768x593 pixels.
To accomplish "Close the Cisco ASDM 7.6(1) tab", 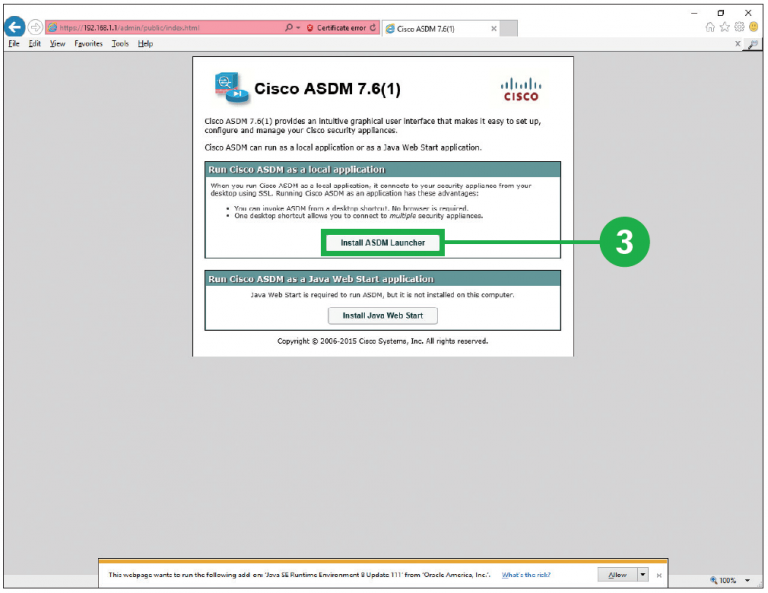I will (x=494, y=29).
